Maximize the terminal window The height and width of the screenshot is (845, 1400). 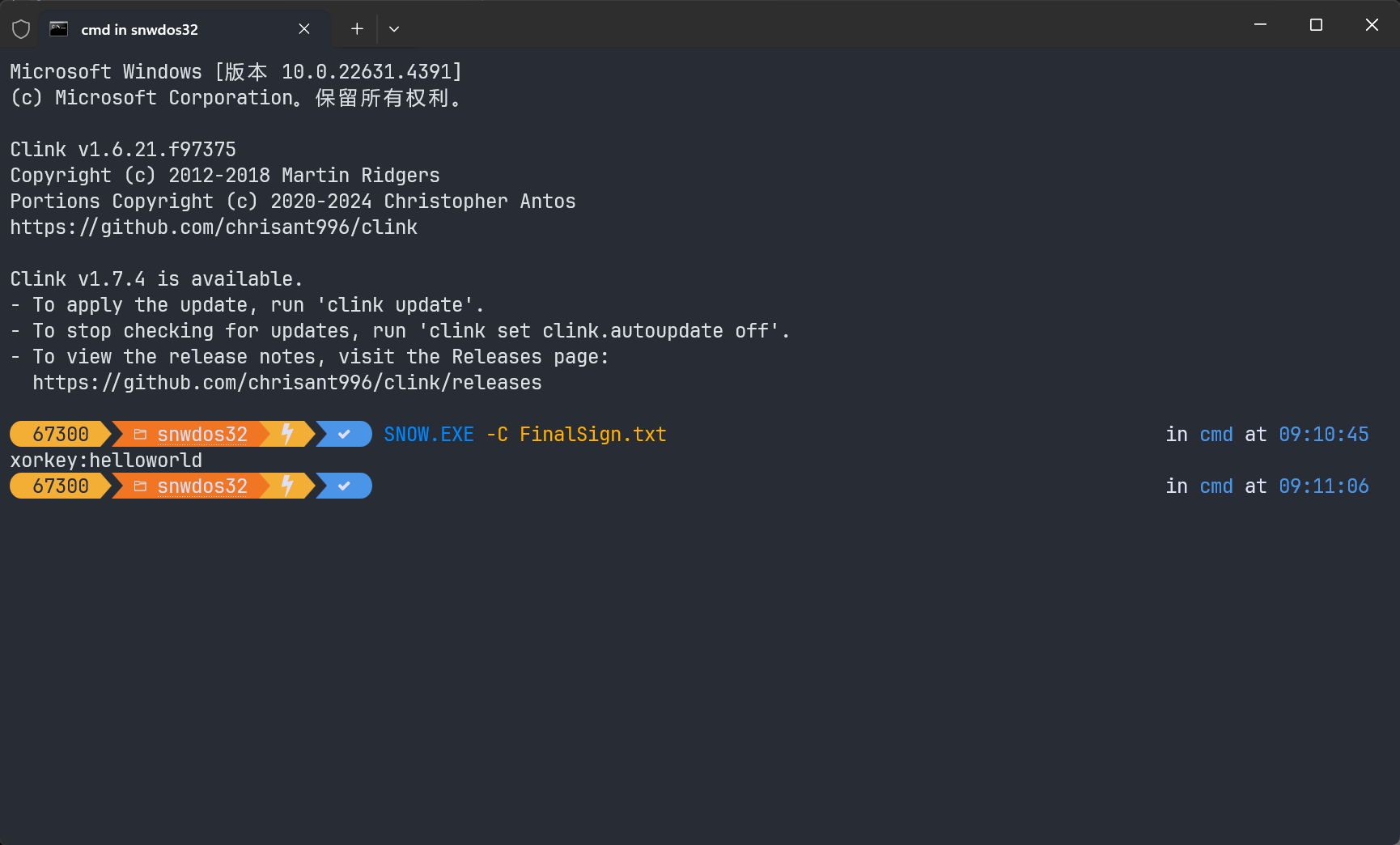pyautogui.click(x=1316, y=25)
